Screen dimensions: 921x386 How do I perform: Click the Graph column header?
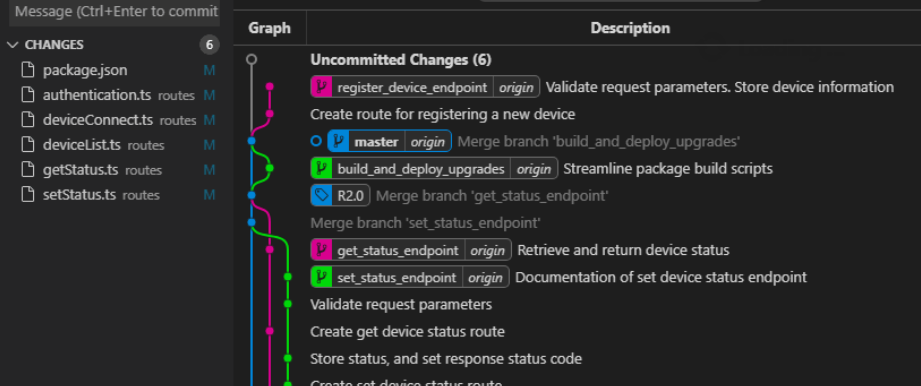(270, 28)
